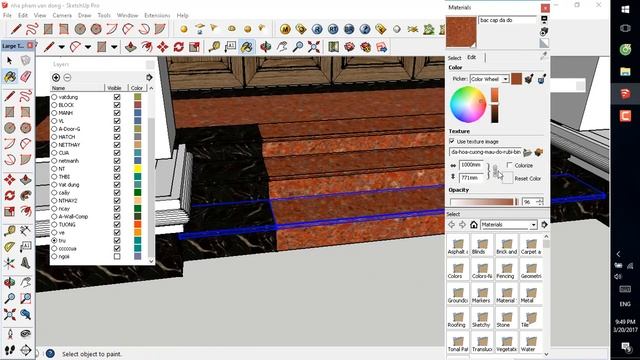This screenshot has height=360, width=640.
Task: Adjust the Opacity slider
Action: pos(484,202)
